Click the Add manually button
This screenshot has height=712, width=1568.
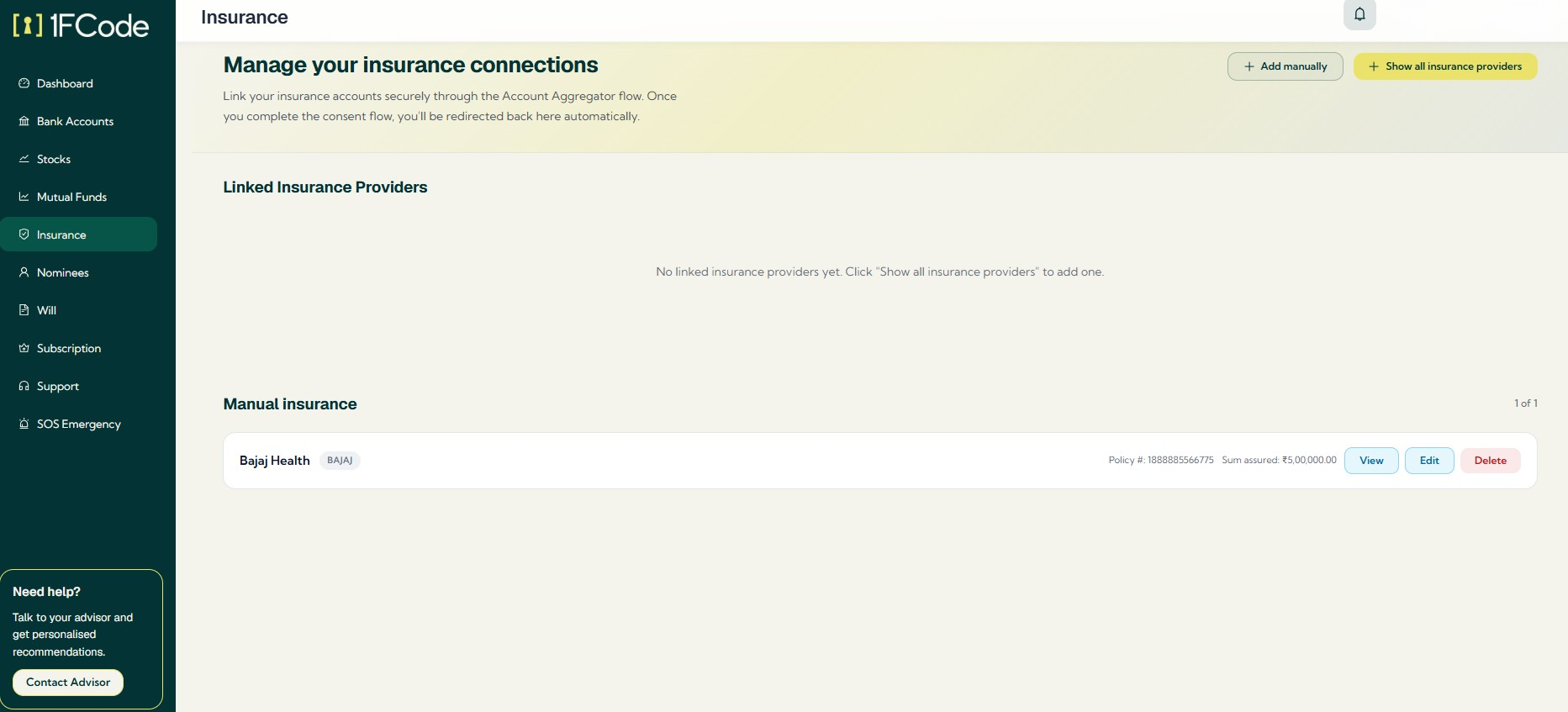1286,66
